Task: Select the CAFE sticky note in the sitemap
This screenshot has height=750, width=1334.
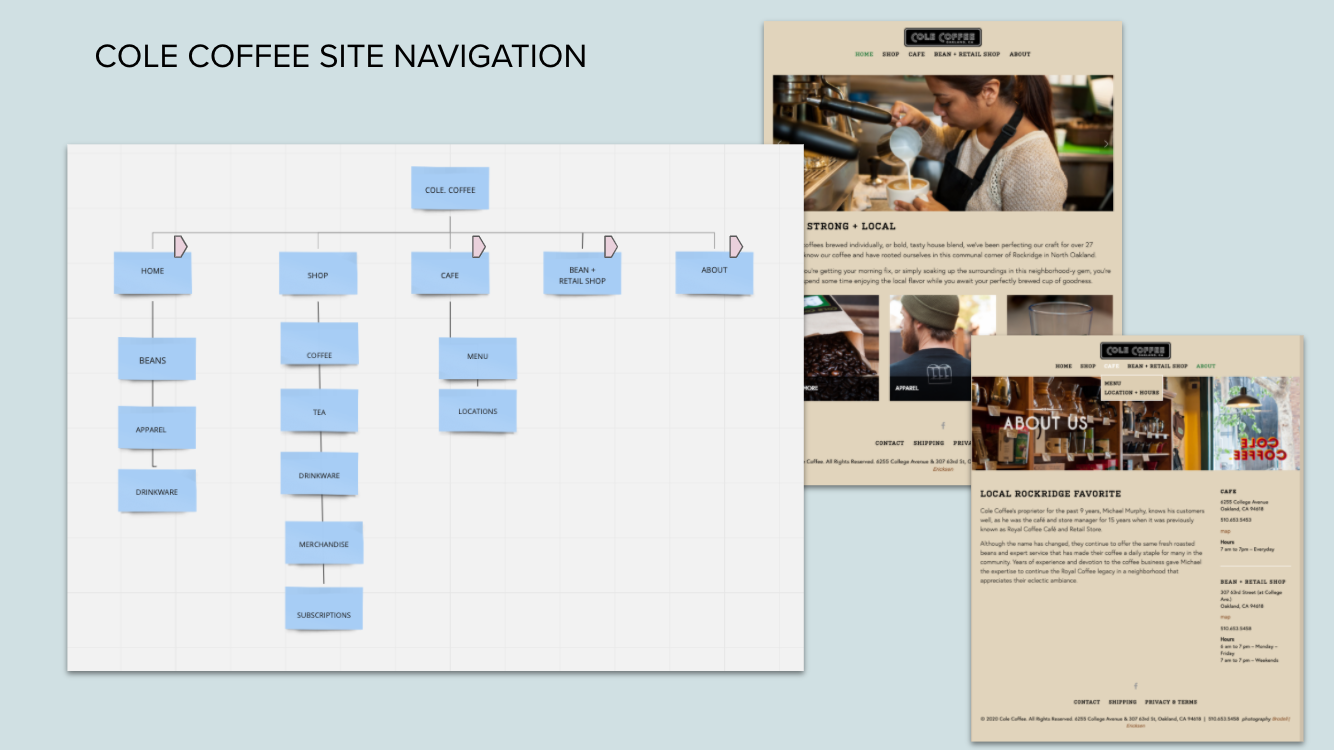Action: coord(450,274)
